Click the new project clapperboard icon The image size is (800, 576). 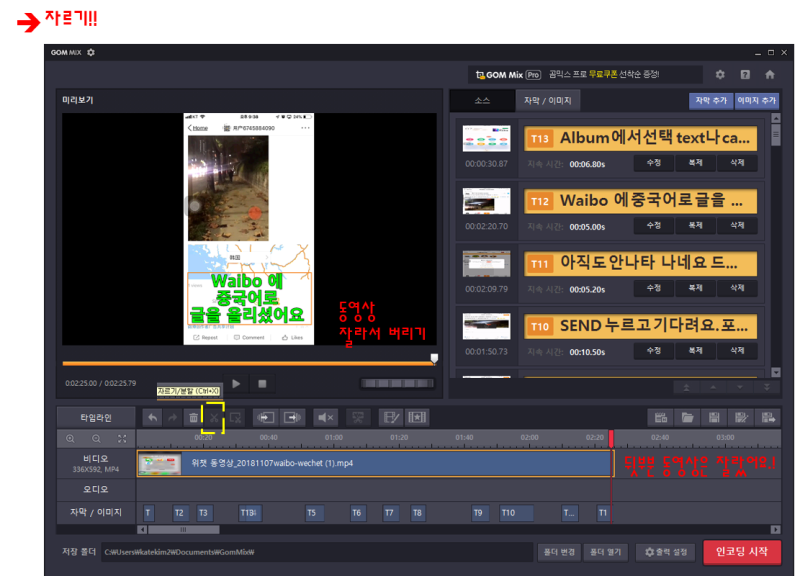point(661,418)
